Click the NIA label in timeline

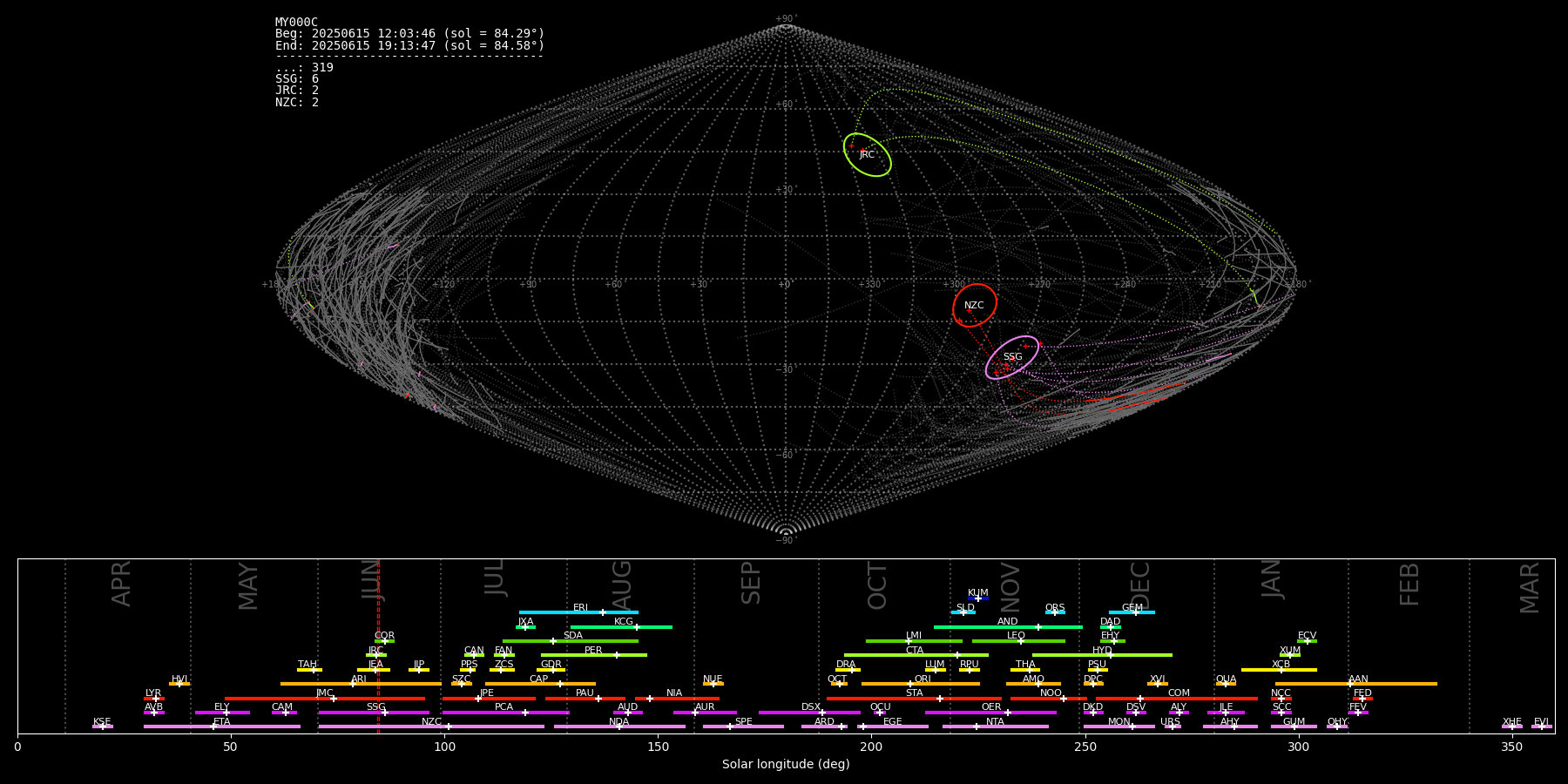point(674,693)
